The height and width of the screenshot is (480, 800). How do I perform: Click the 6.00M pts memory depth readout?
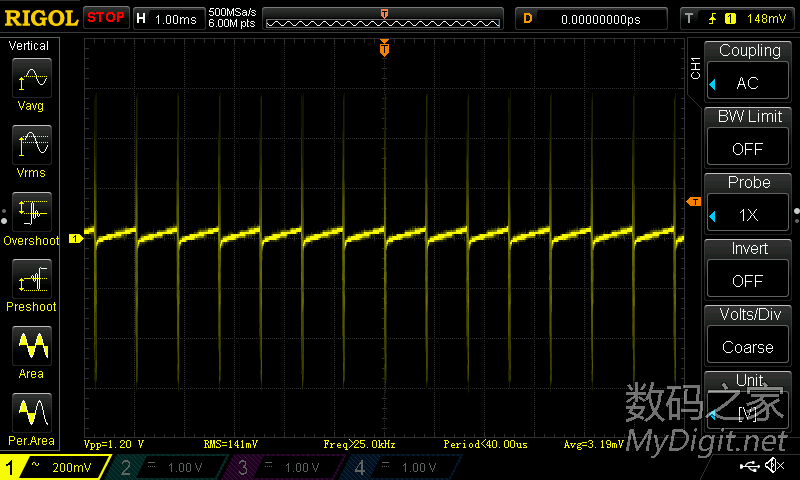(x=232, y=23)
